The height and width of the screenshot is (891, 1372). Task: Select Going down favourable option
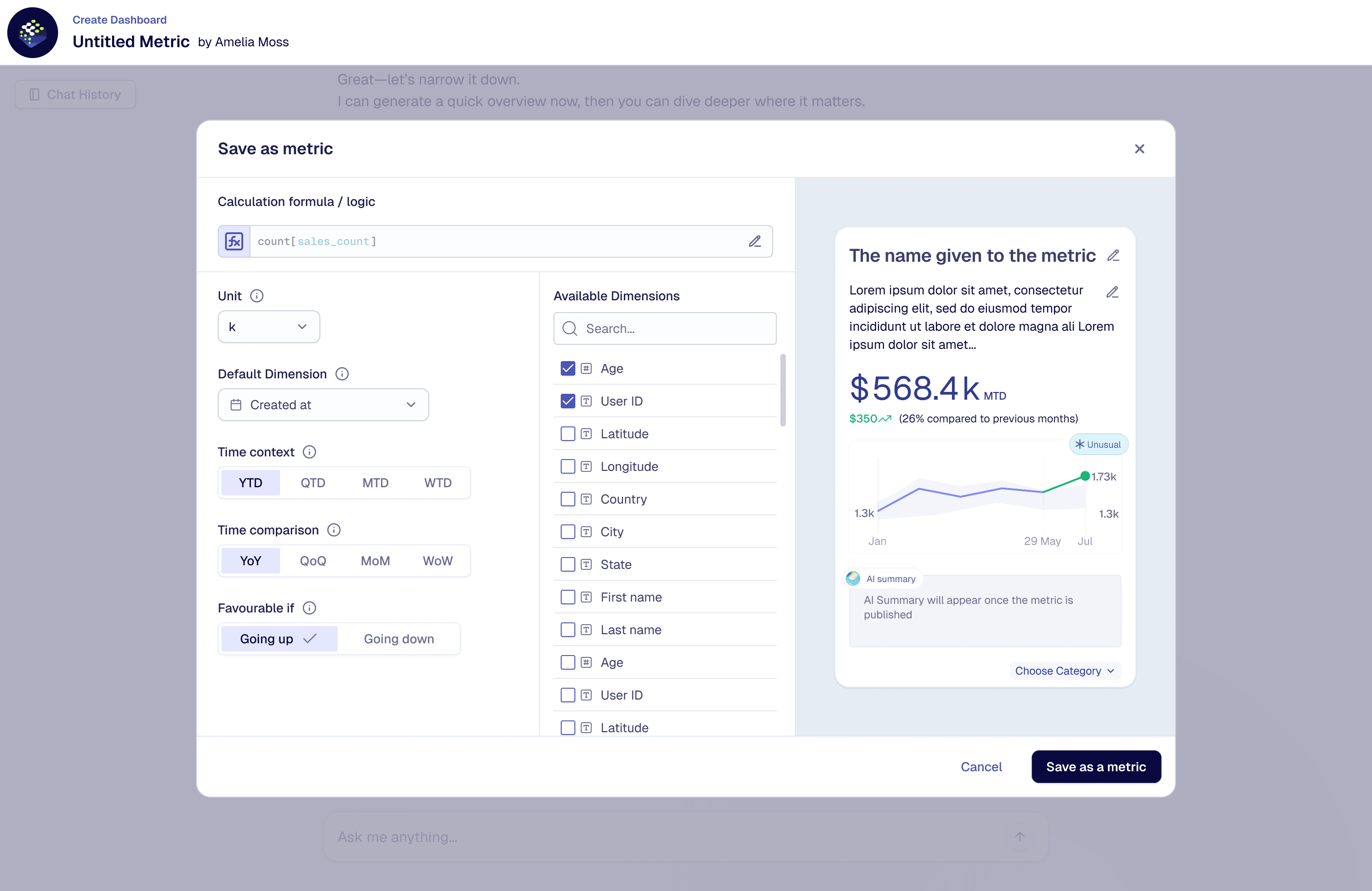point(399,639)
